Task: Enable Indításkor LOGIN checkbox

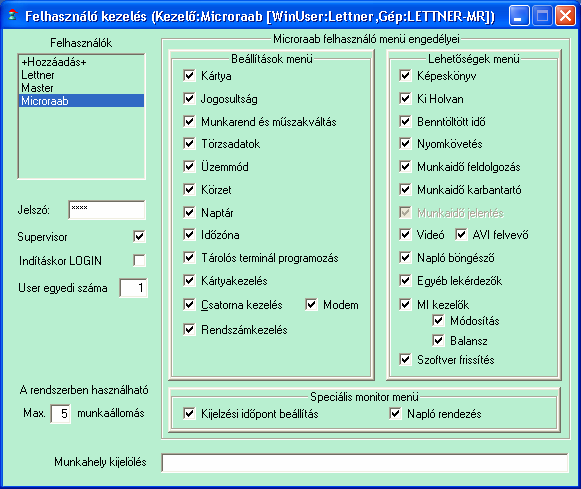Action: click(x=139, y=260)
